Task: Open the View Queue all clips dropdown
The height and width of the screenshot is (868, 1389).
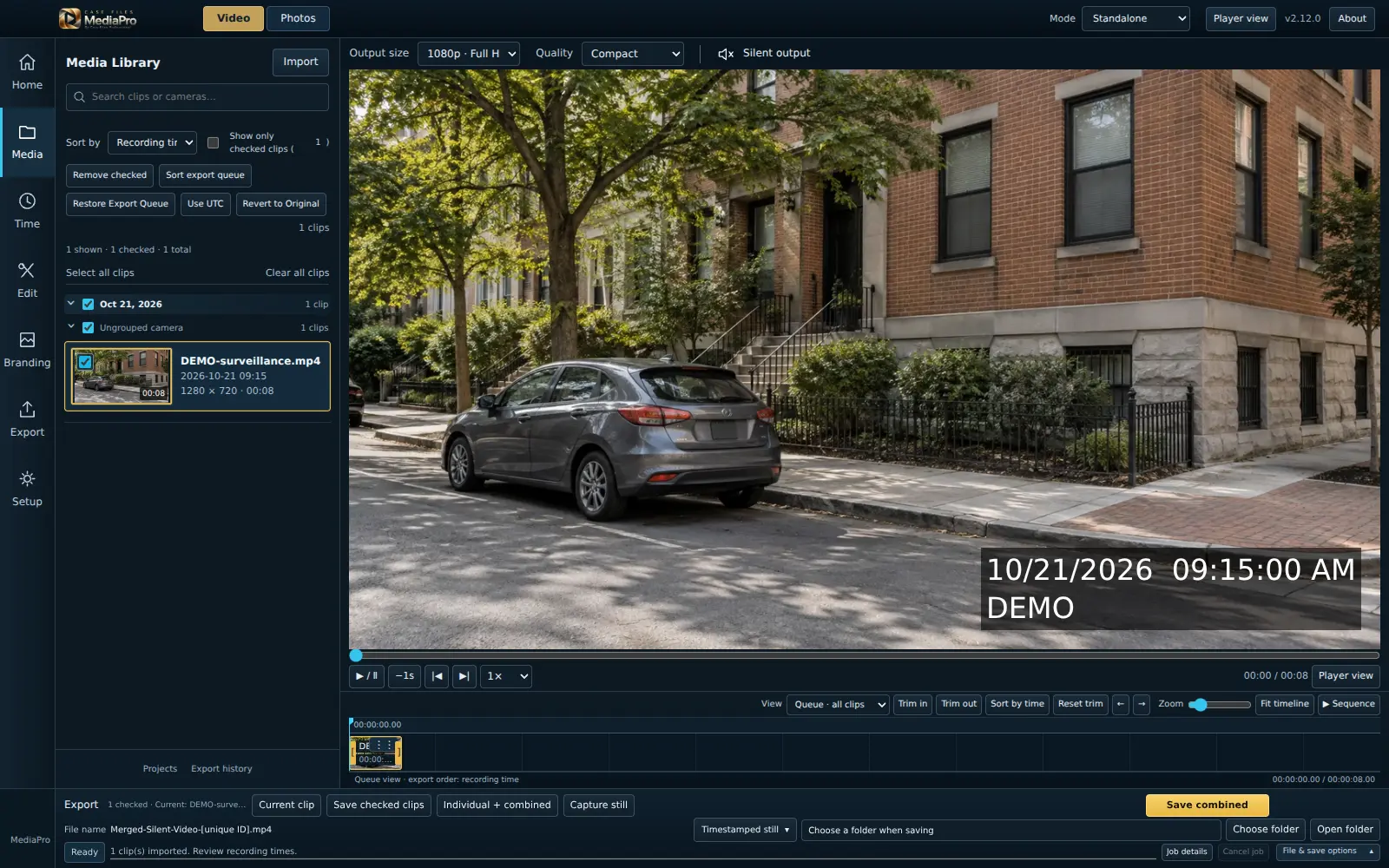Action: (838, 704)
